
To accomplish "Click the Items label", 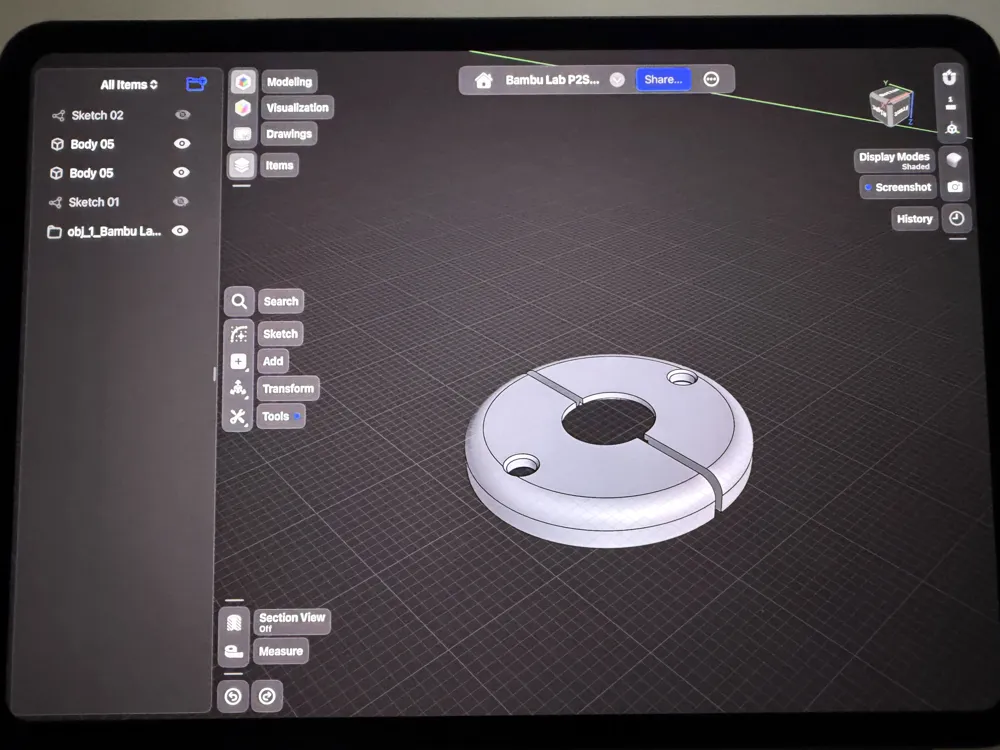I will pos(279,165).
